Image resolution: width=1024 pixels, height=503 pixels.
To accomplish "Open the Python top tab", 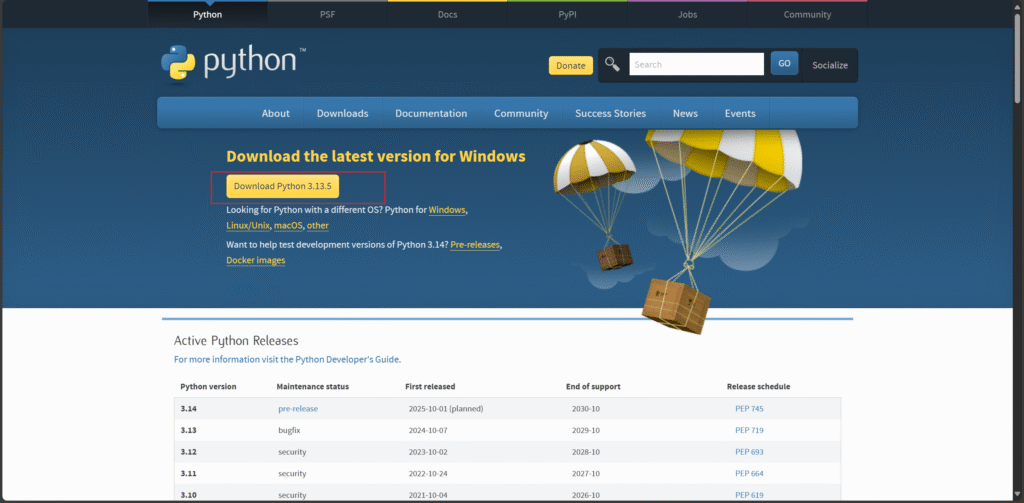I will click(207, 14).
